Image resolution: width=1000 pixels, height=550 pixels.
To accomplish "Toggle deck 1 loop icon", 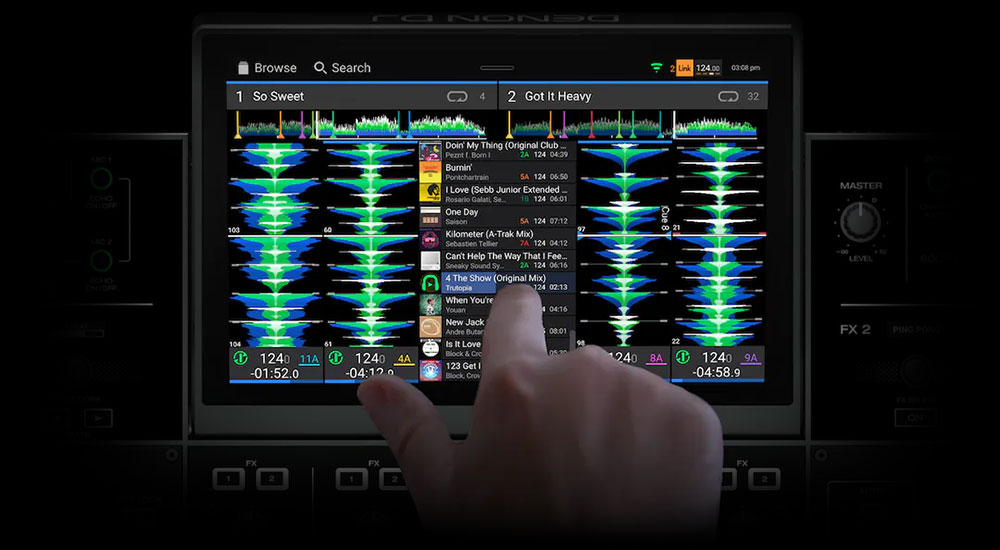I will click(x=458, y=97).
